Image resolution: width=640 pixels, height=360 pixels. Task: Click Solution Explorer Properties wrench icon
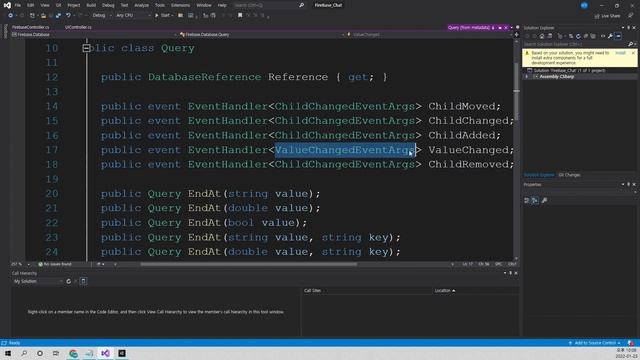[610, 36]
